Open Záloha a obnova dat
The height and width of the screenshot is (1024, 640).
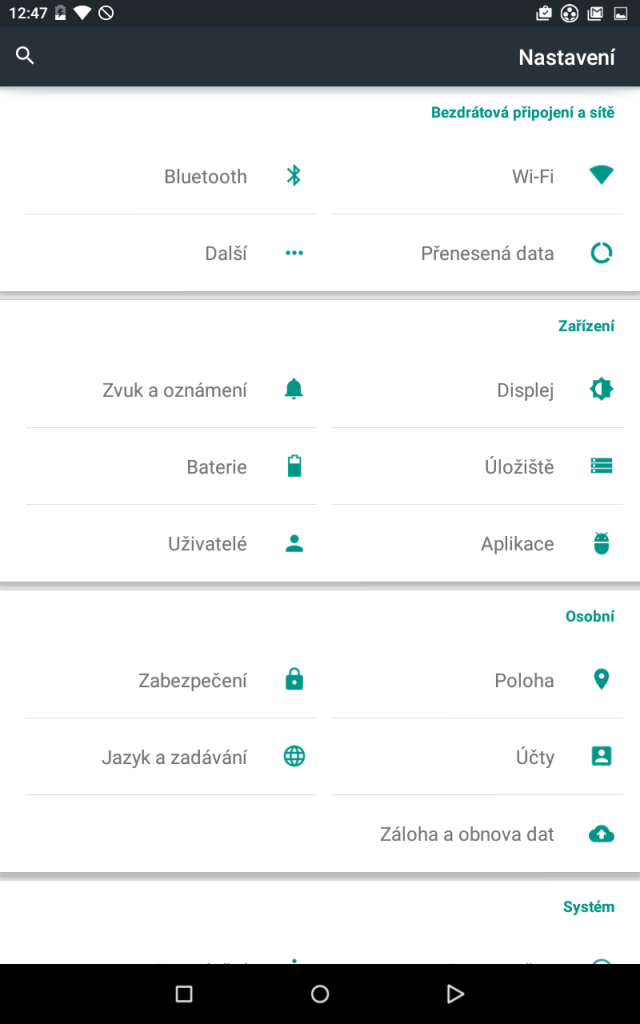point(478,834)
